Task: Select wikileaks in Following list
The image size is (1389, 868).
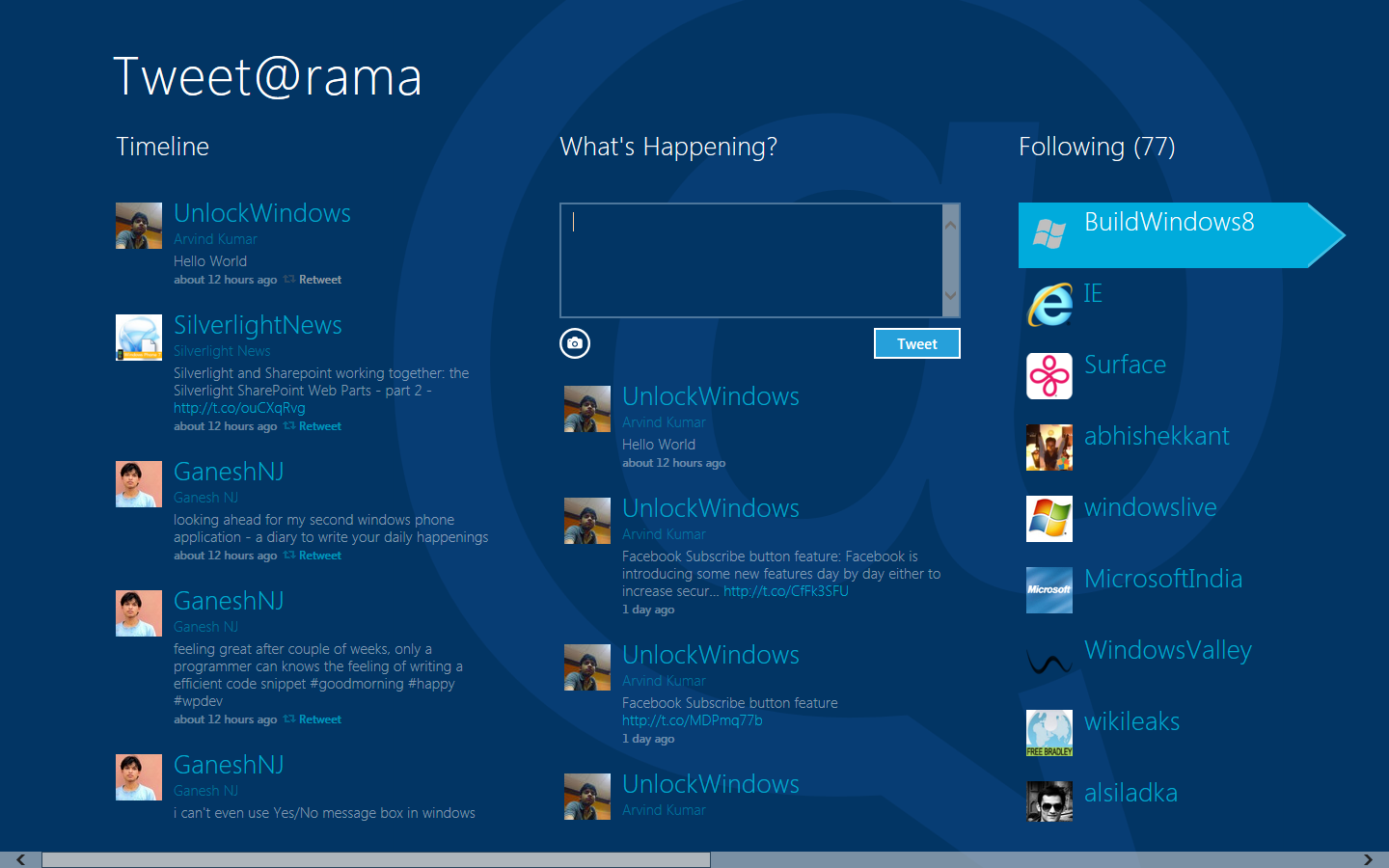Action: tap(1132, 722)
